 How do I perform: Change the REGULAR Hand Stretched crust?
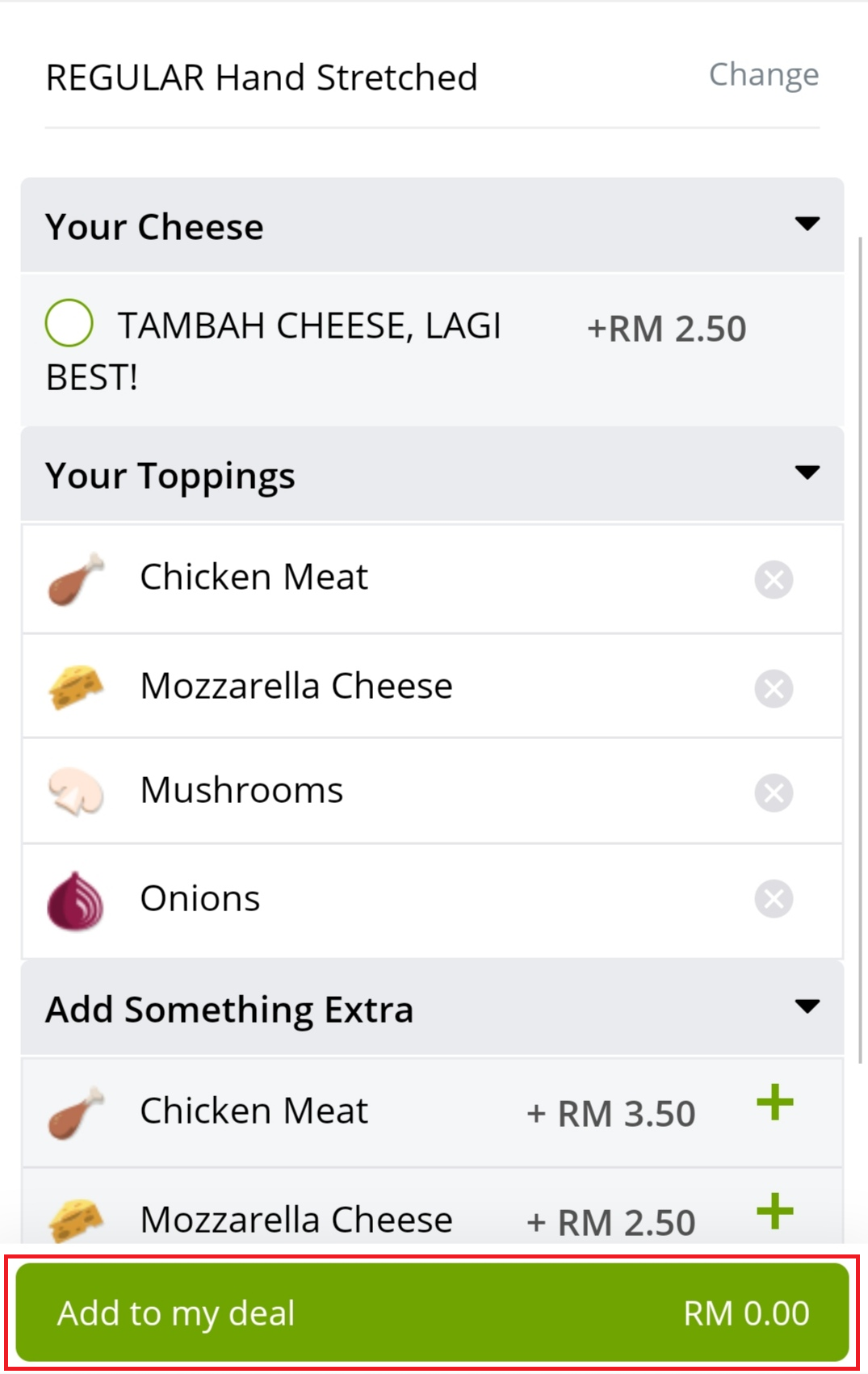pos(763,75)
